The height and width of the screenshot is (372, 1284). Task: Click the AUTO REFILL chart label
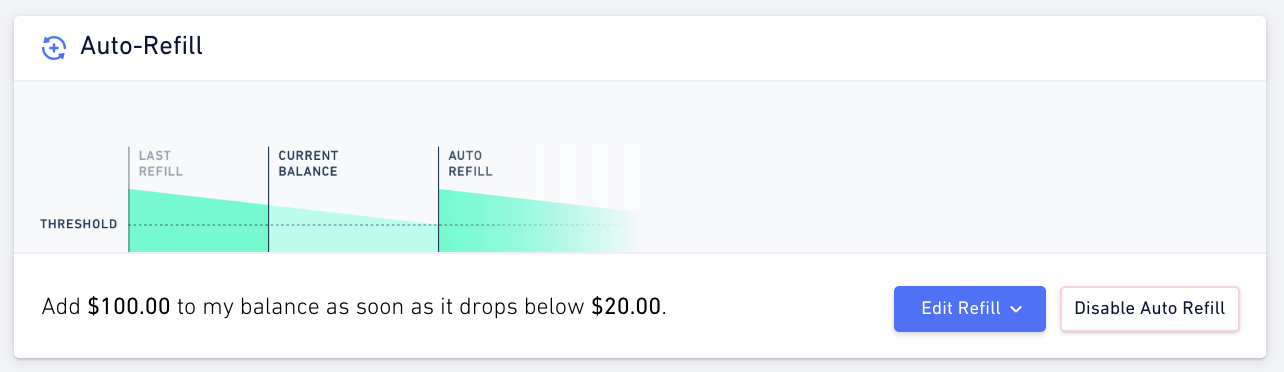click(x=470, y=163)
